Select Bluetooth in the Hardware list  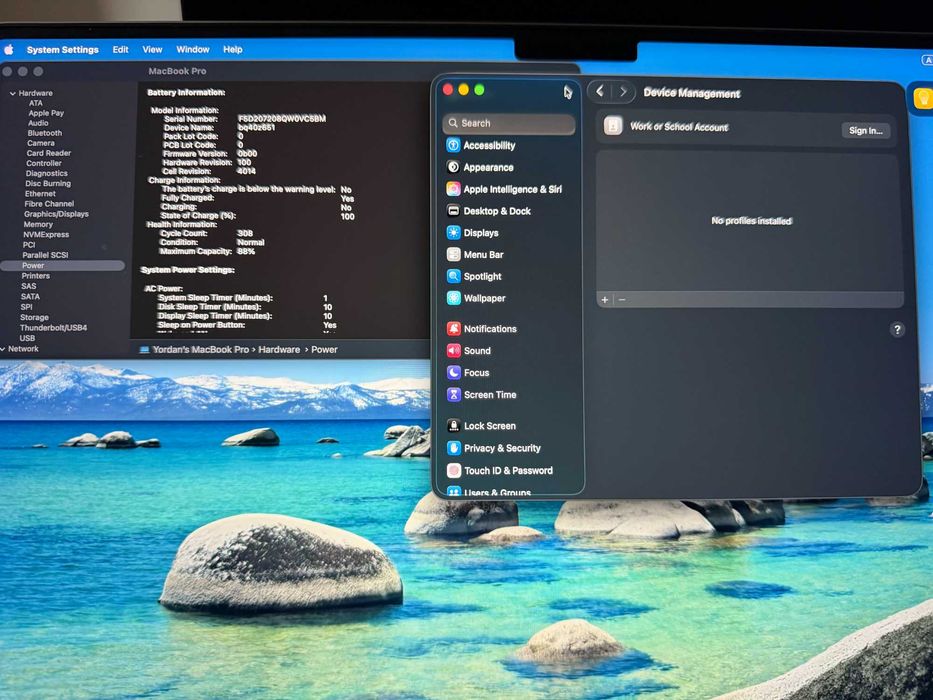(x=45, y=133)
